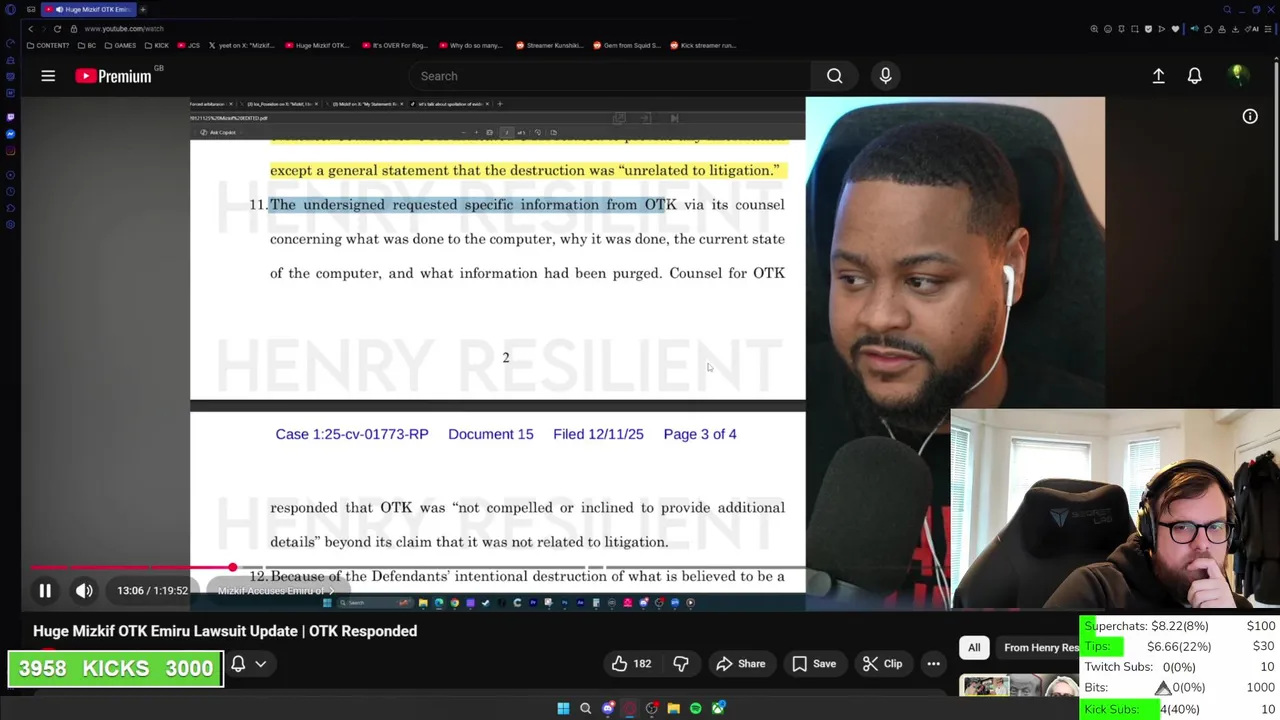The image size is (1280, 720).
Task: Open the Gem from Squid S bookmark
Action: [627, 45]
